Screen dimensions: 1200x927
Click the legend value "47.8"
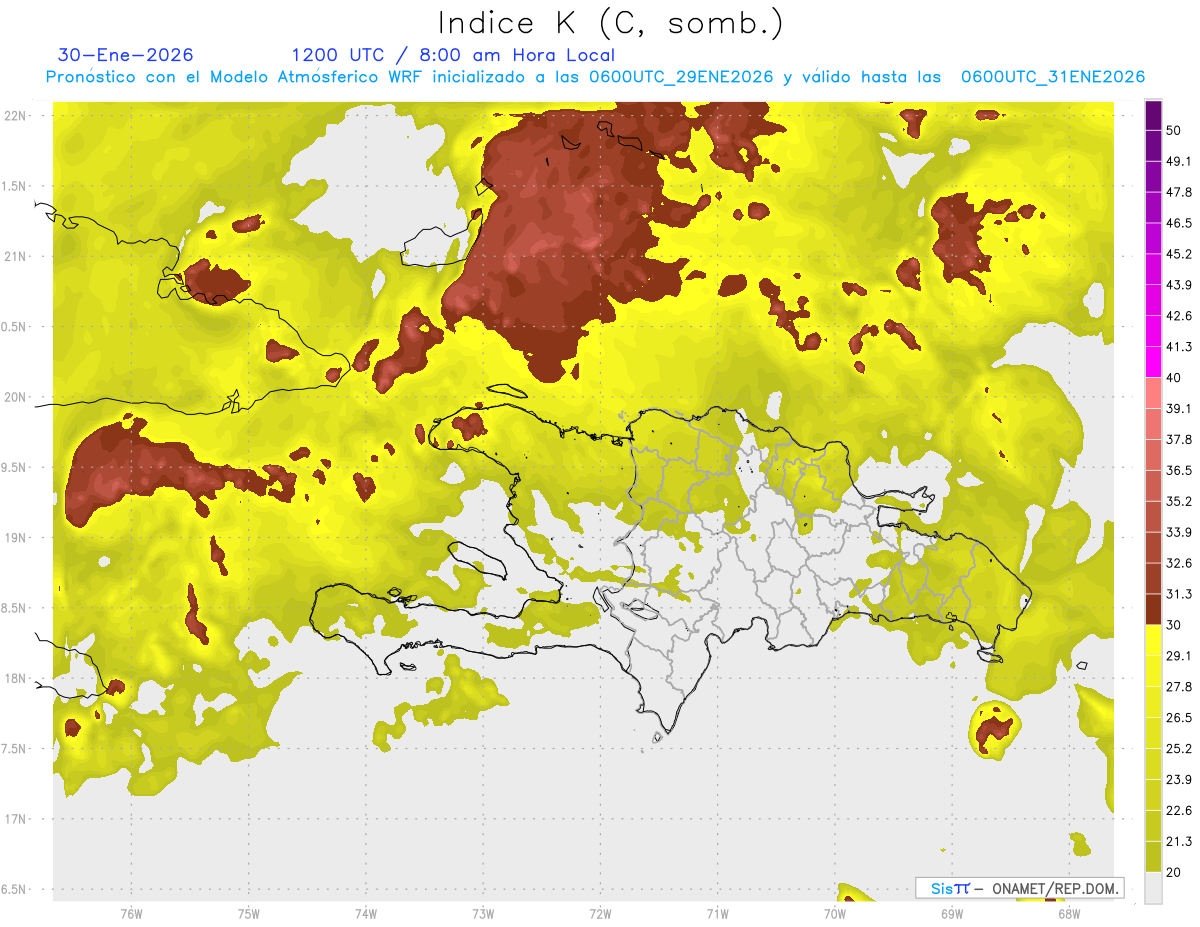point(1179,192)
